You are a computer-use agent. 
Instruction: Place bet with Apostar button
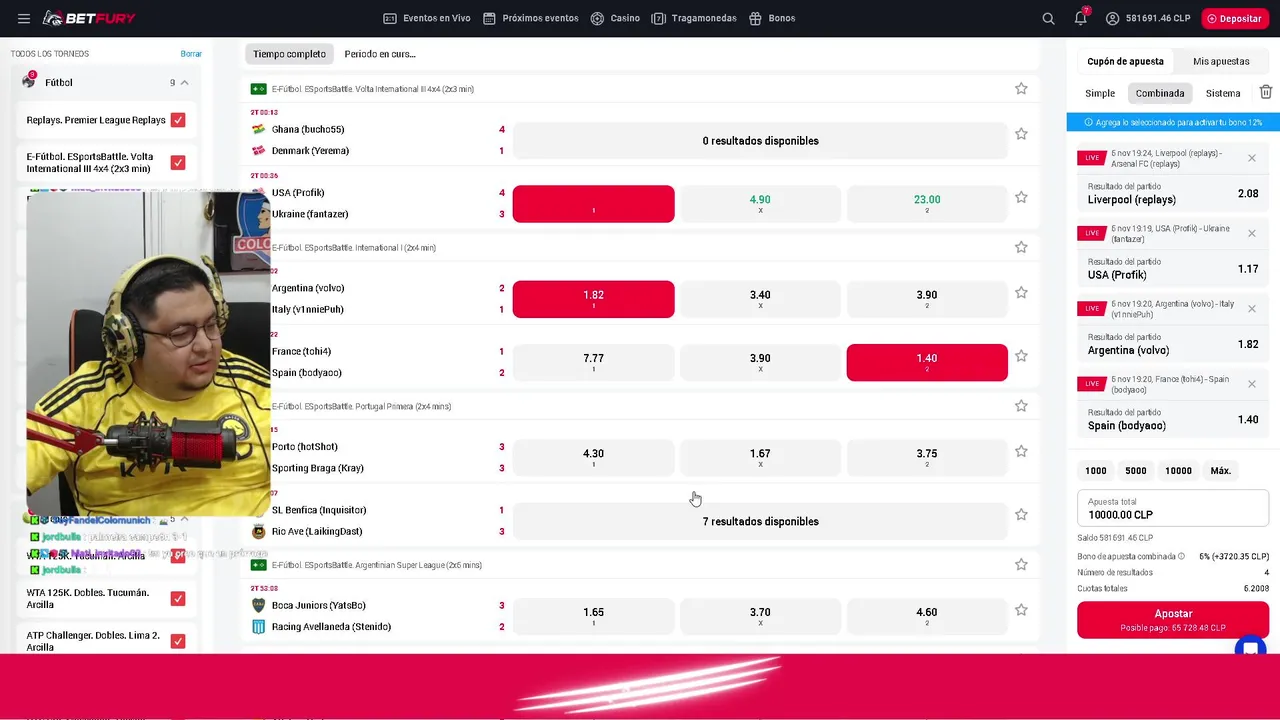point(1173,620)
